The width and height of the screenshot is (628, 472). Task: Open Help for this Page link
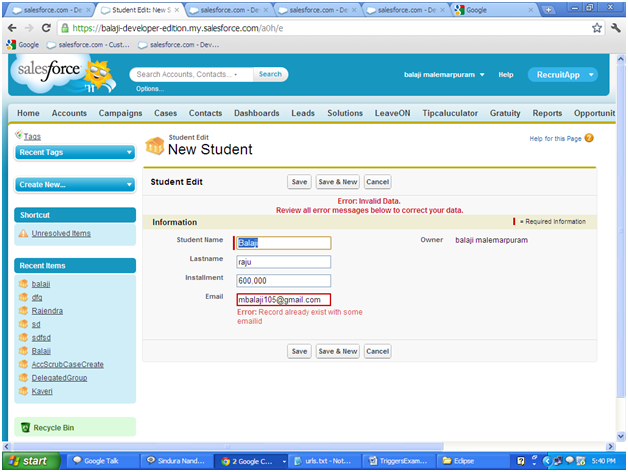[x=555, y=139]
